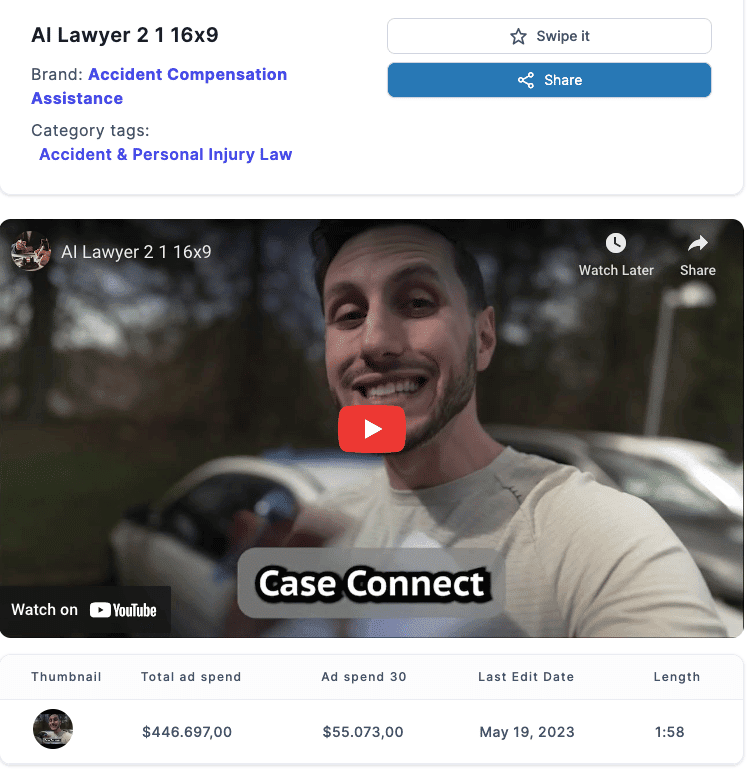The height and width of the screenshot is (769, 756).
Task: Play the AI Lawyer YouTube video
Action: (x=372, y=429)
